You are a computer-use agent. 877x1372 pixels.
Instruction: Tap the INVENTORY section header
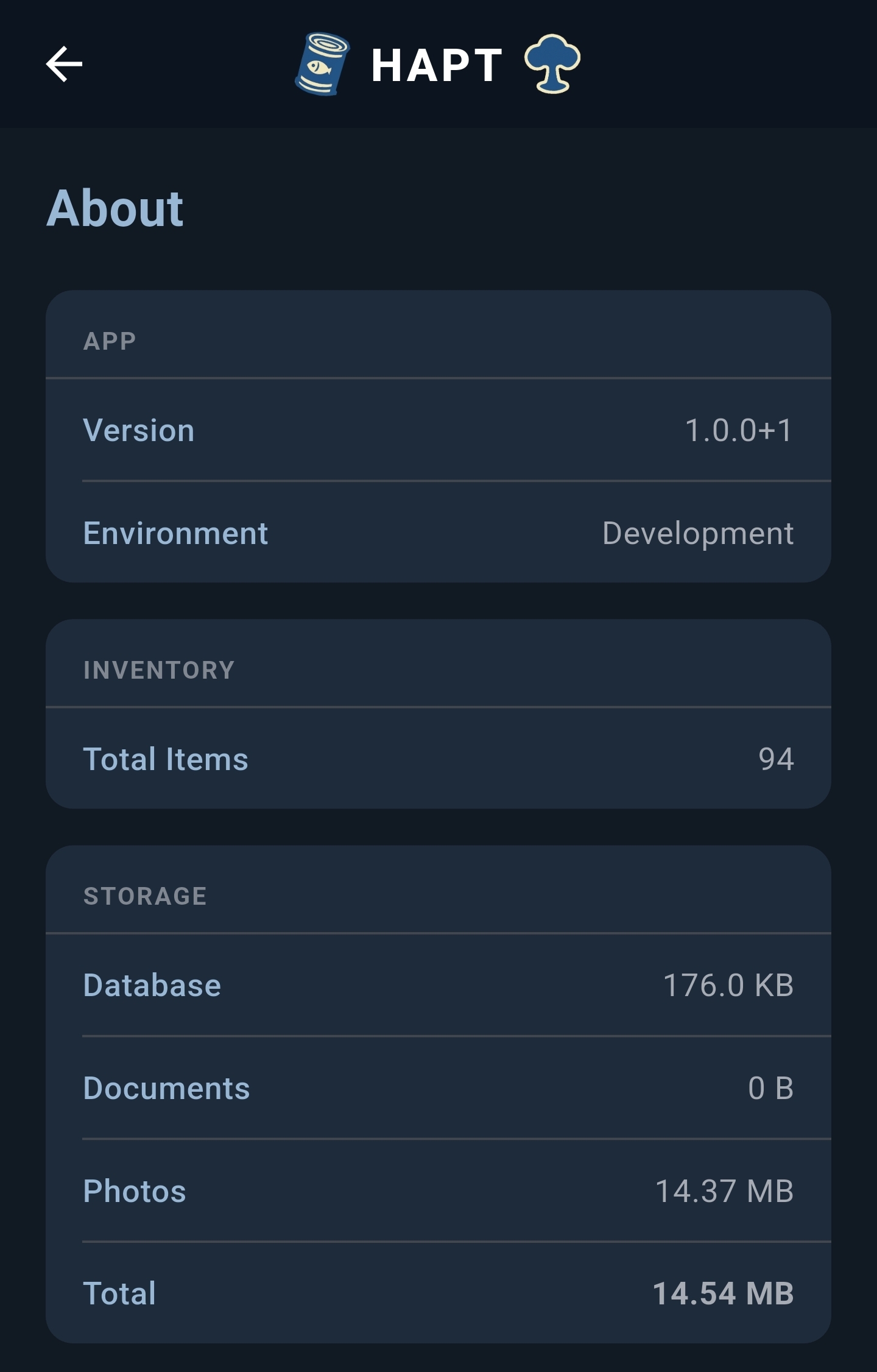tap(159, 670)
